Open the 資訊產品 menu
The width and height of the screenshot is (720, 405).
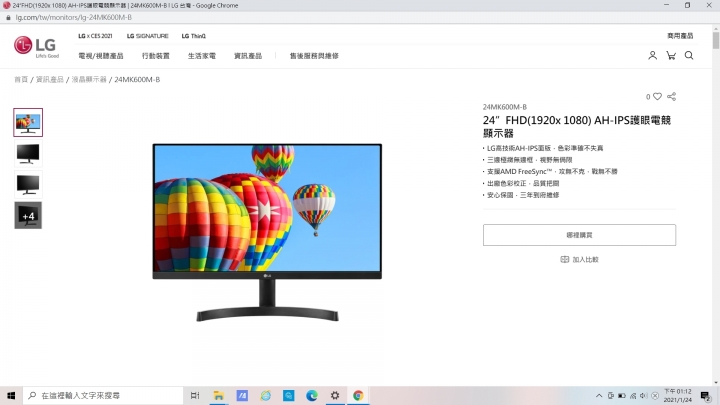248,56
